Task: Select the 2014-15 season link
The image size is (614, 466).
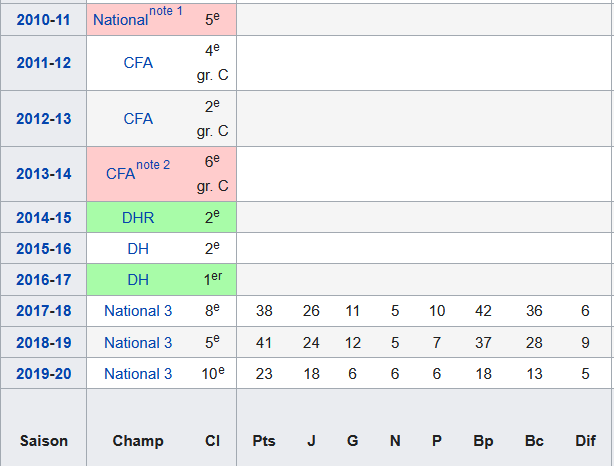Action: tap(43, 217)
